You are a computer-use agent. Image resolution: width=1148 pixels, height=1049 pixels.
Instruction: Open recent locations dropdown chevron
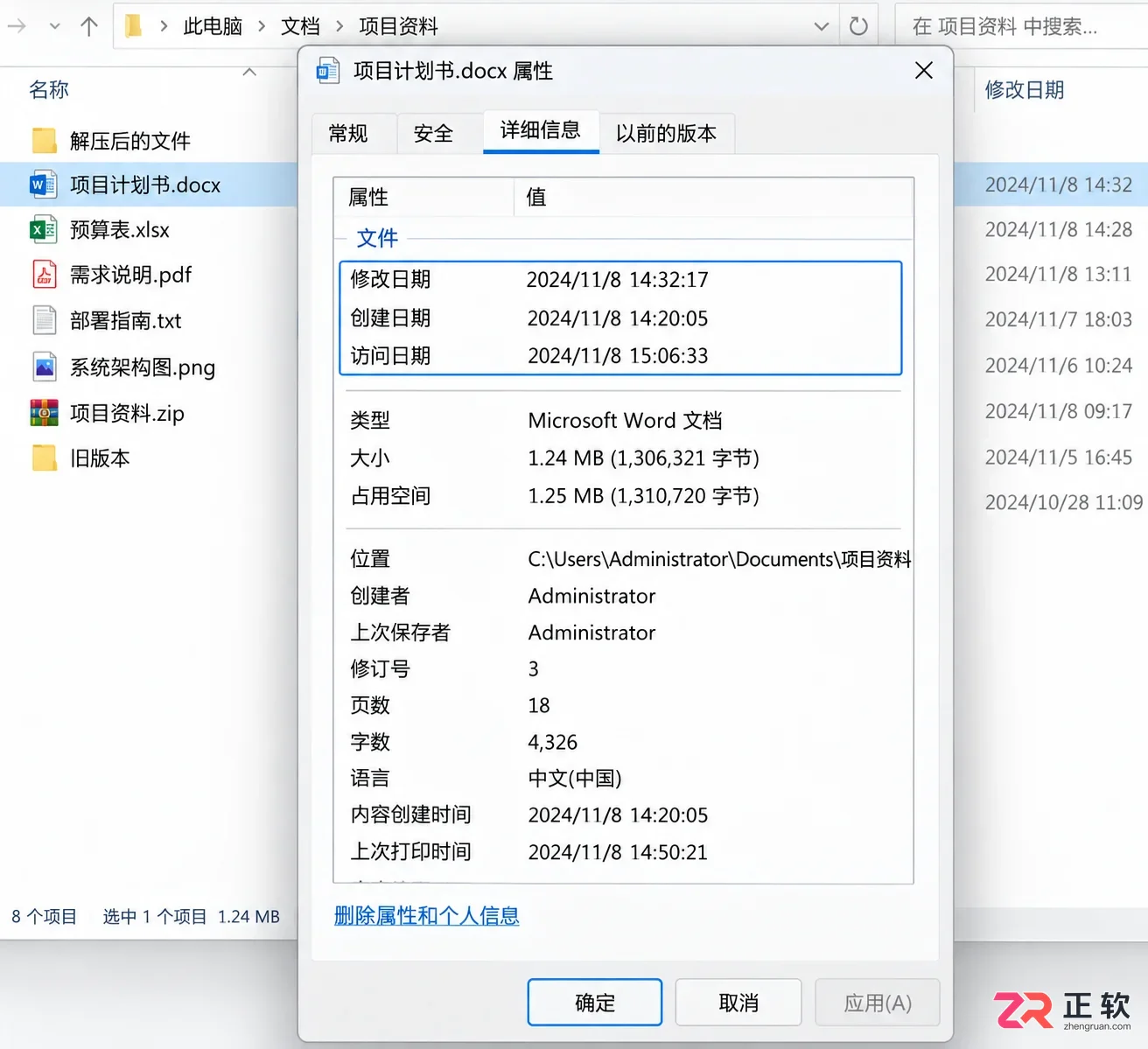click(x=55, y=26)
